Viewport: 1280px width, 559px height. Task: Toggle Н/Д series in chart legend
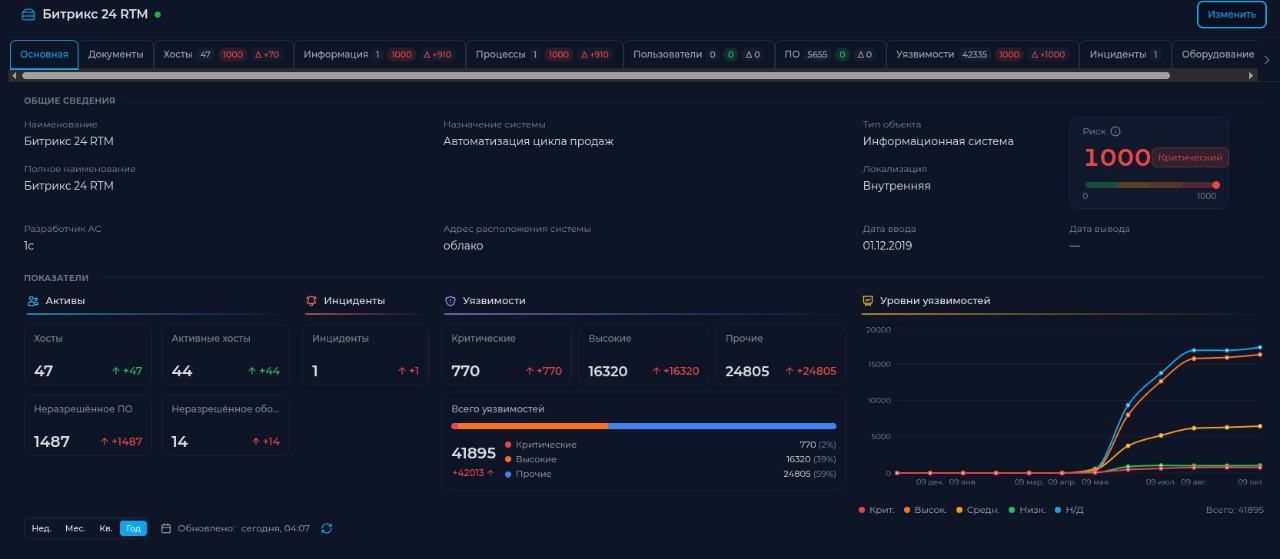(x=1068, y=510)
